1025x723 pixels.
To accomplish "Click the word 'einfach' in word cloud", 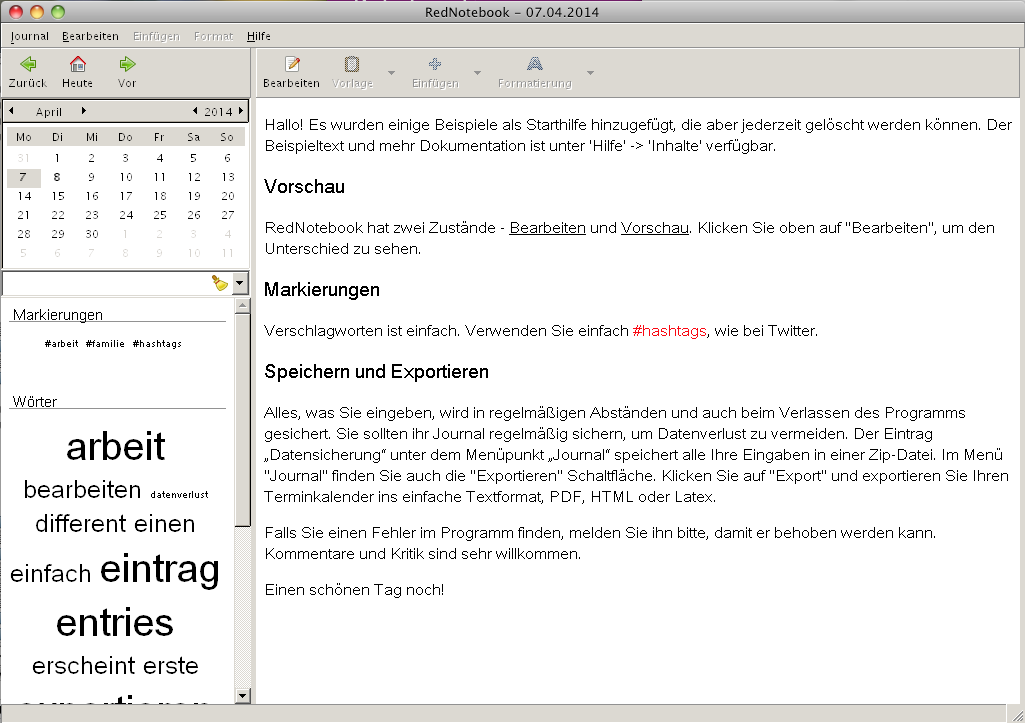I will [x=50, y=574].
